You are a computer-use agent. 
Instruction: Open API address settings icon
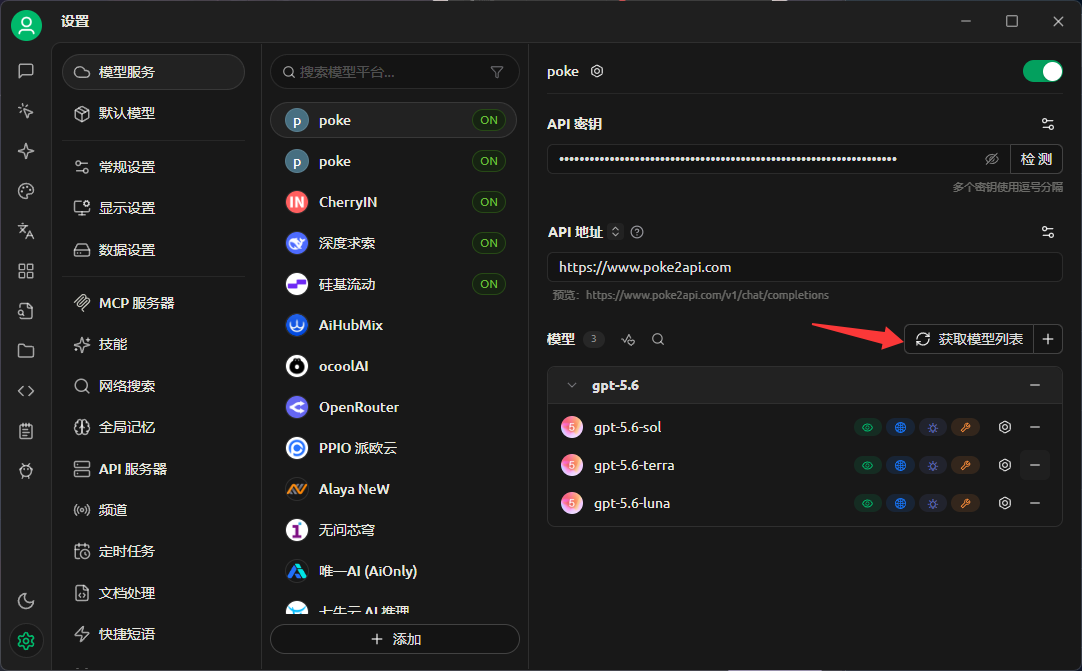(x=1047, y=232)
